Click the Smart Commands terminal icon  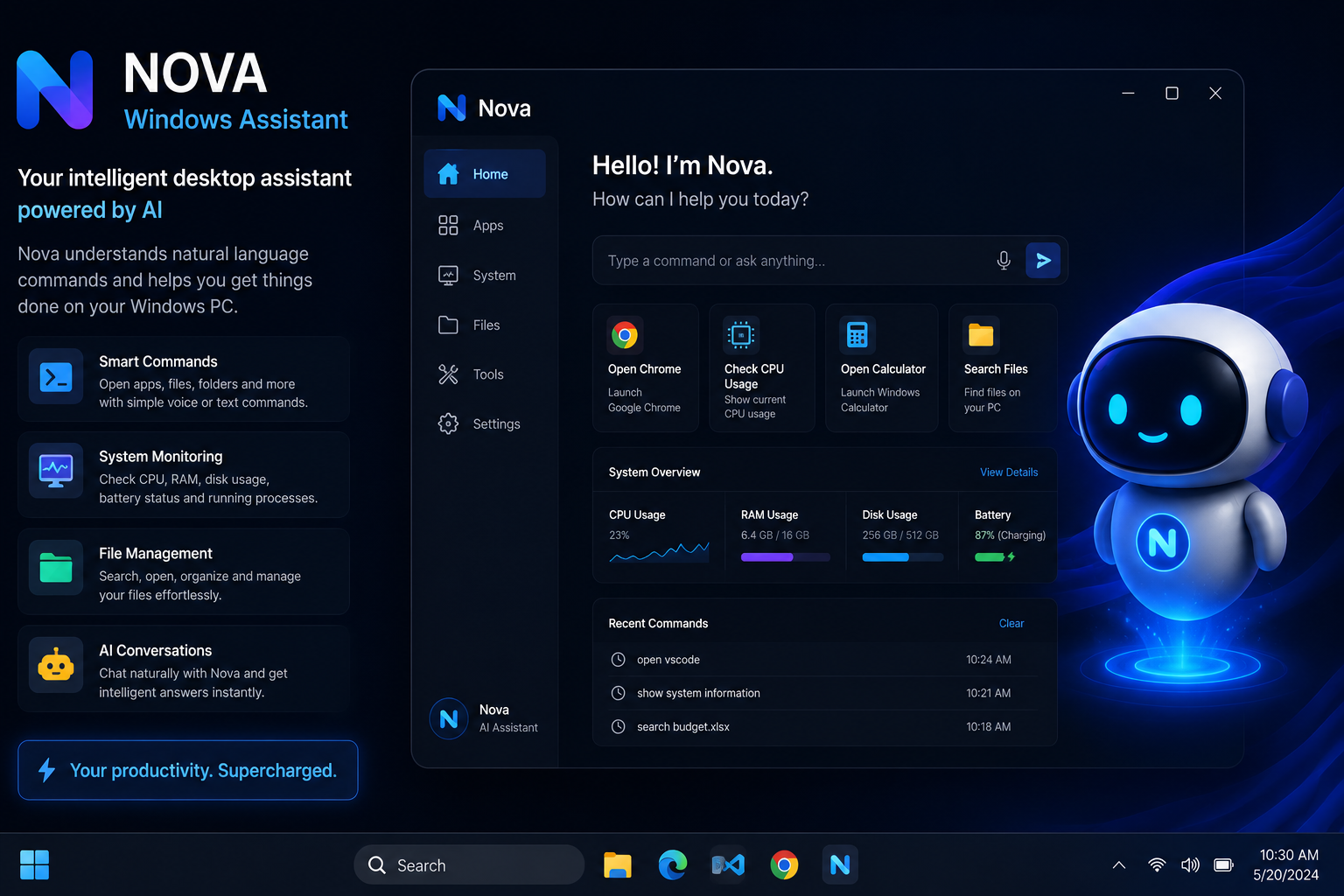pos(56,377)
